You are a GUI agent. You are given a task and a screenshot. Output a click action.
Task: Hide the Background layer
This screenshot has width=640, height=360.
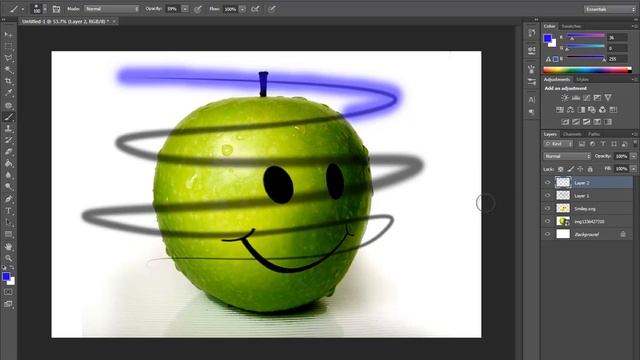(x=548, y=234)
